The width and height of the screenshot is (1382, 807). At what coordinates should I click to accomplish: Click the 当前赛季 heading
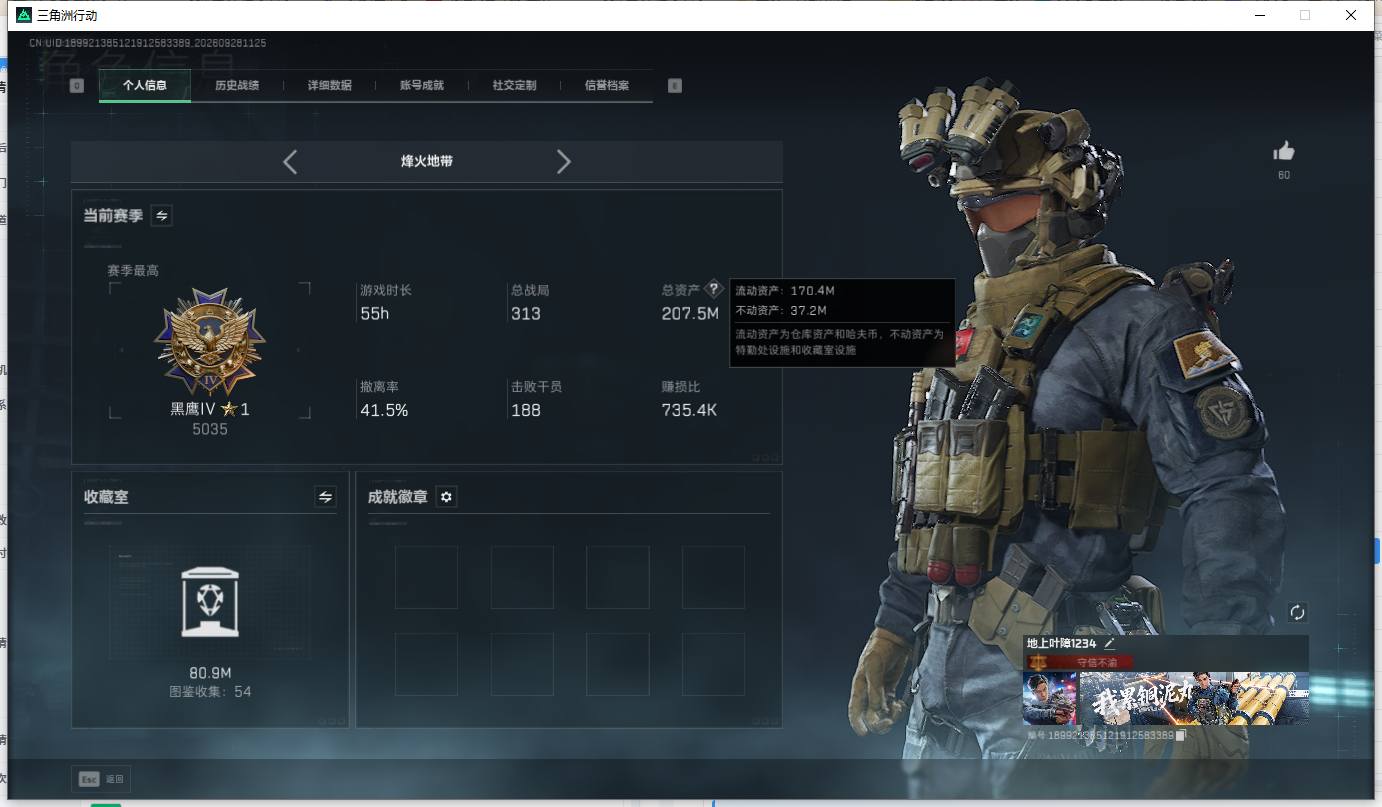click(x=113, y=216)
